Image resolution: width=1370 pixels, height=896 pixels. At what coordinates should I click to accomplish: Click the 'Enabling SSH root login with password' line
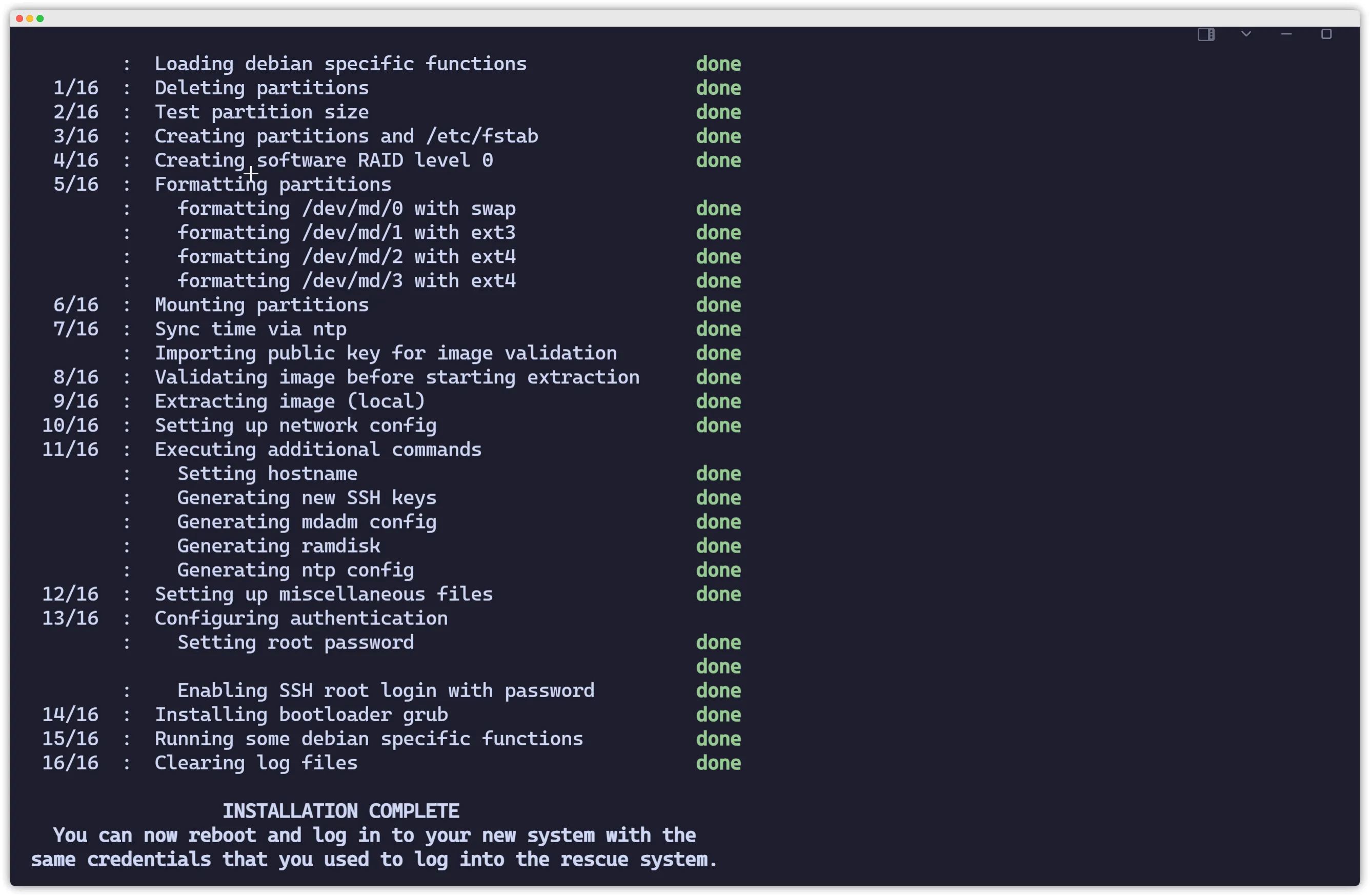[386, 690]
